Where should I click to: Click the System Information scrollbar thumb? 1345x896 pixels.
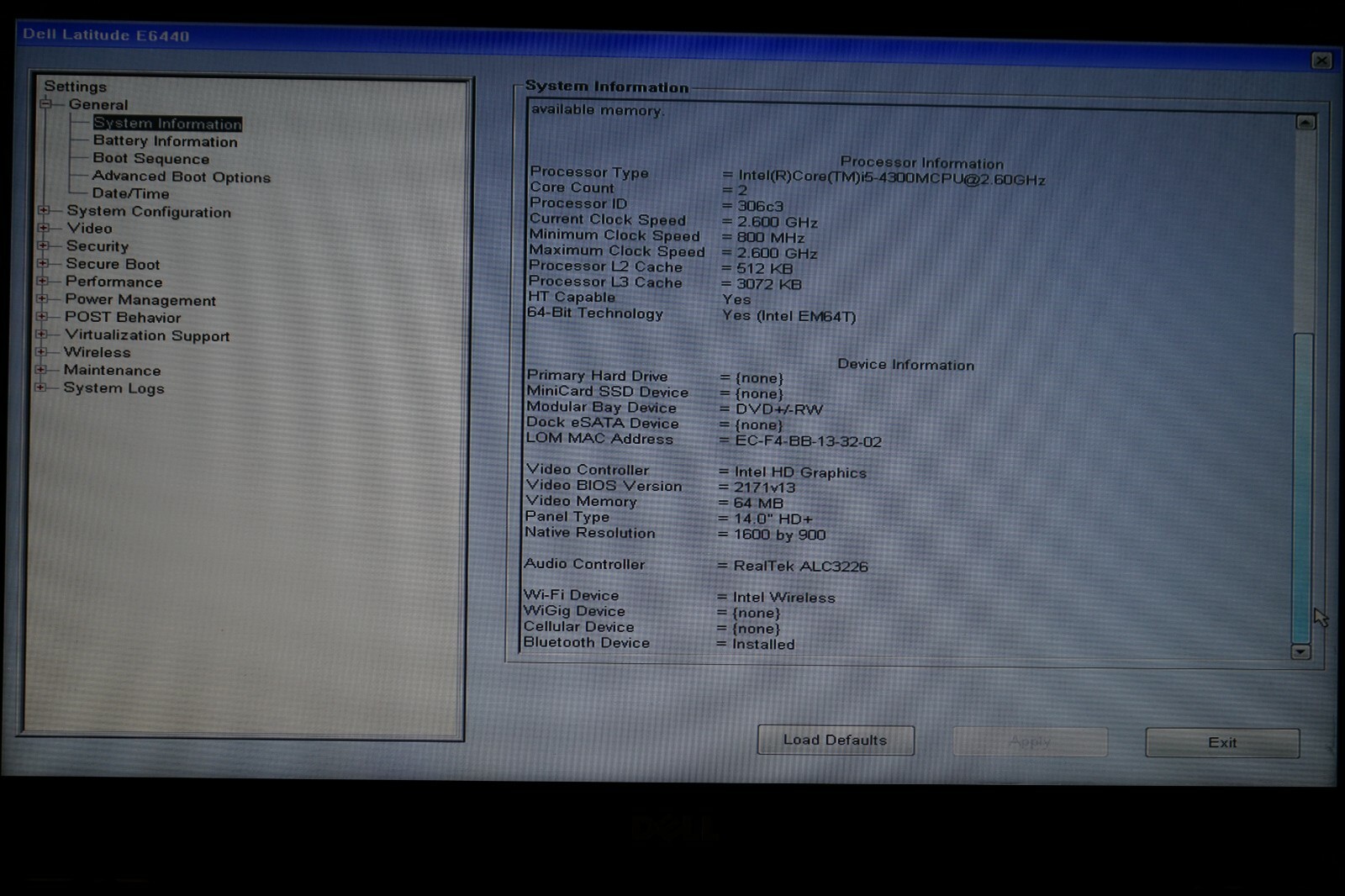tap(1302, 488)
